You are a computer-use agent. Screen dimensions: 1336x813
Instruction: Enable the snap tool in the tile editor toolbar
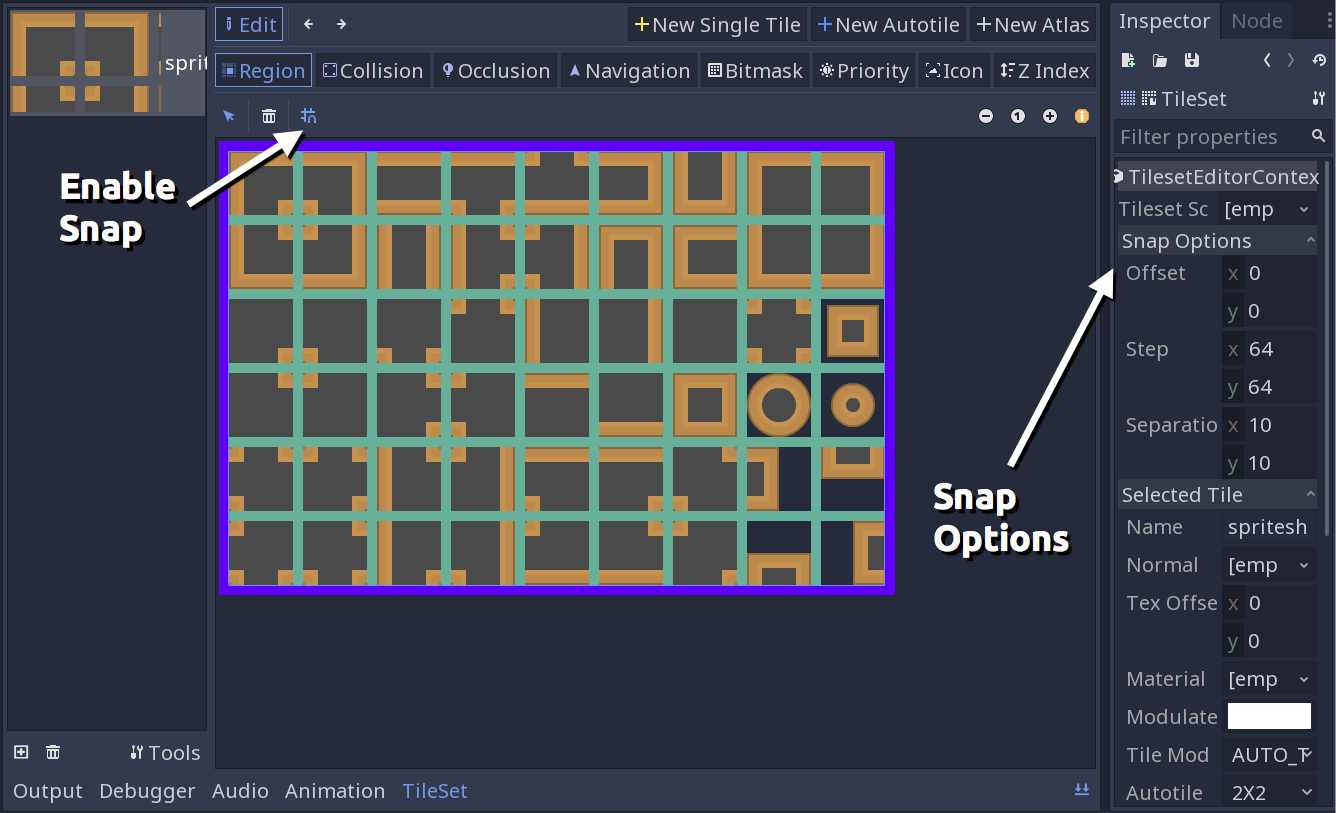(x=308, y=115)
